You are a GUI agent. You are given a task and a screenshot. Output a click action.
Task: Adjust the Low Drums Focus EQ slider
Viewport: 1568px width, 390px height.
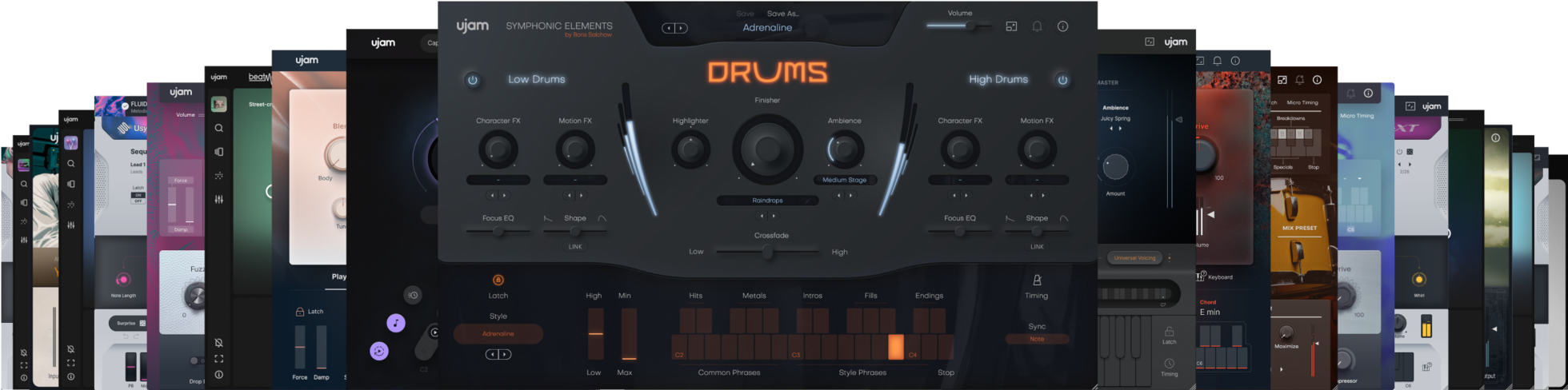click(498, 232)
